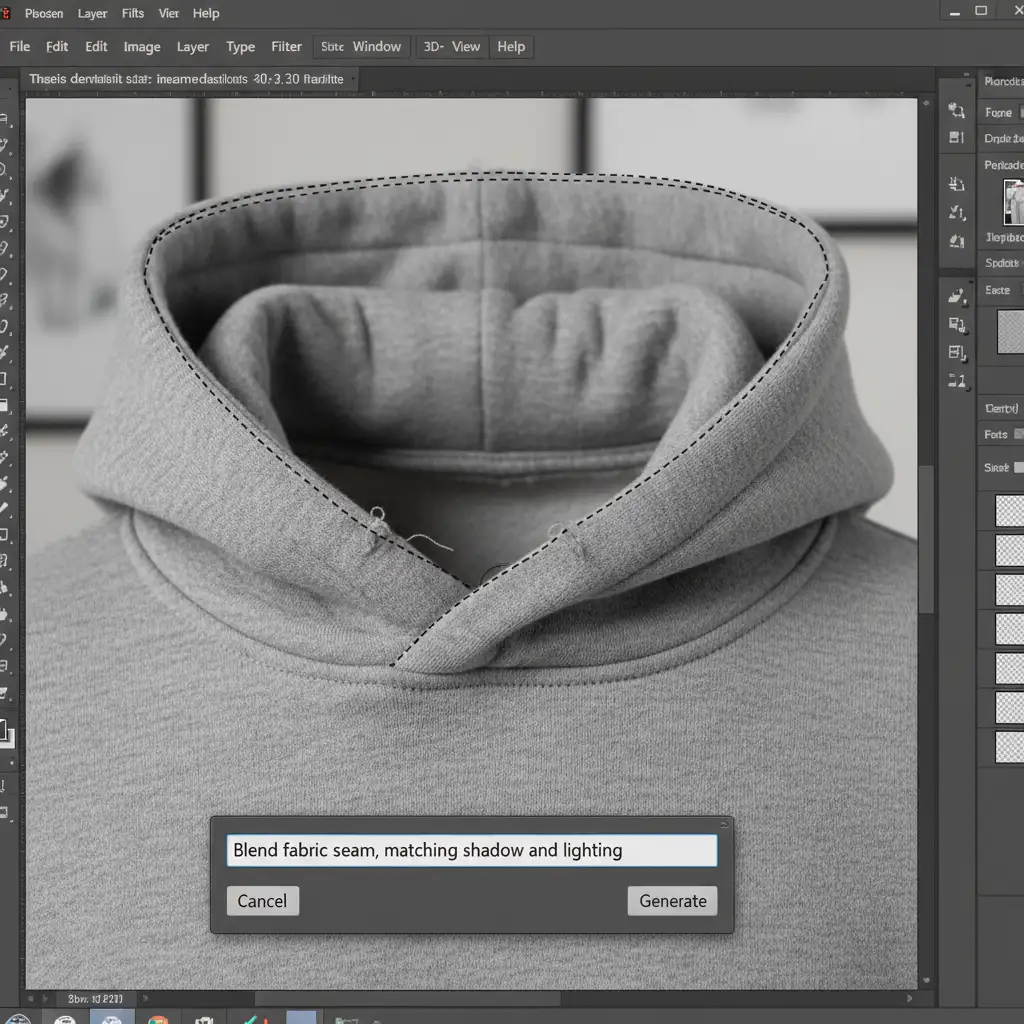Open the Image menu
The width and height of the screenshot is (1024, 1024).
click(142, 47)
